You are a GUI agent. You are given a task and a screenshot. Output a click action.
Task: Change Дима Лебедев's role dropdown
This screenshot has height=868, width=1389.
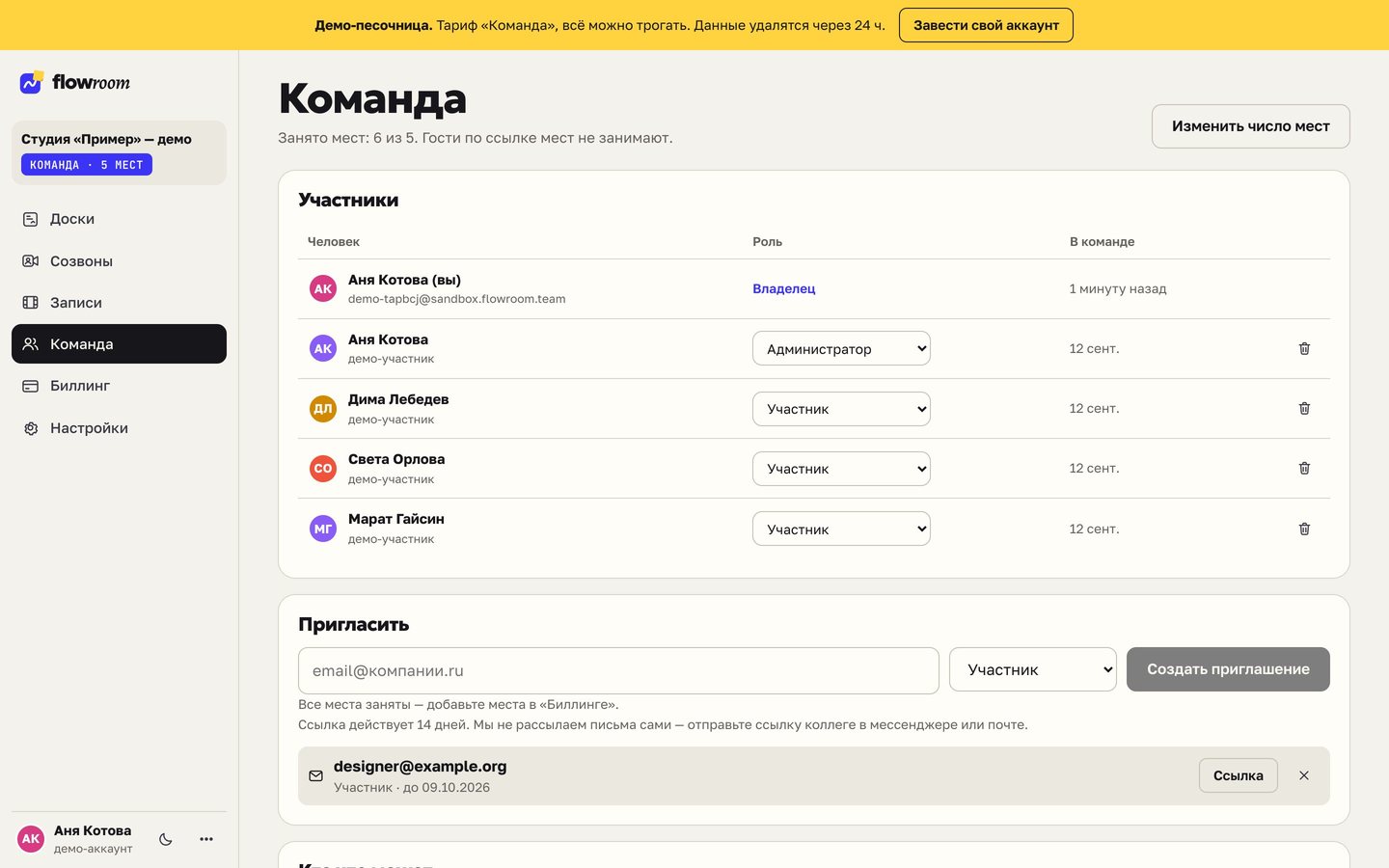coord(841,409)
